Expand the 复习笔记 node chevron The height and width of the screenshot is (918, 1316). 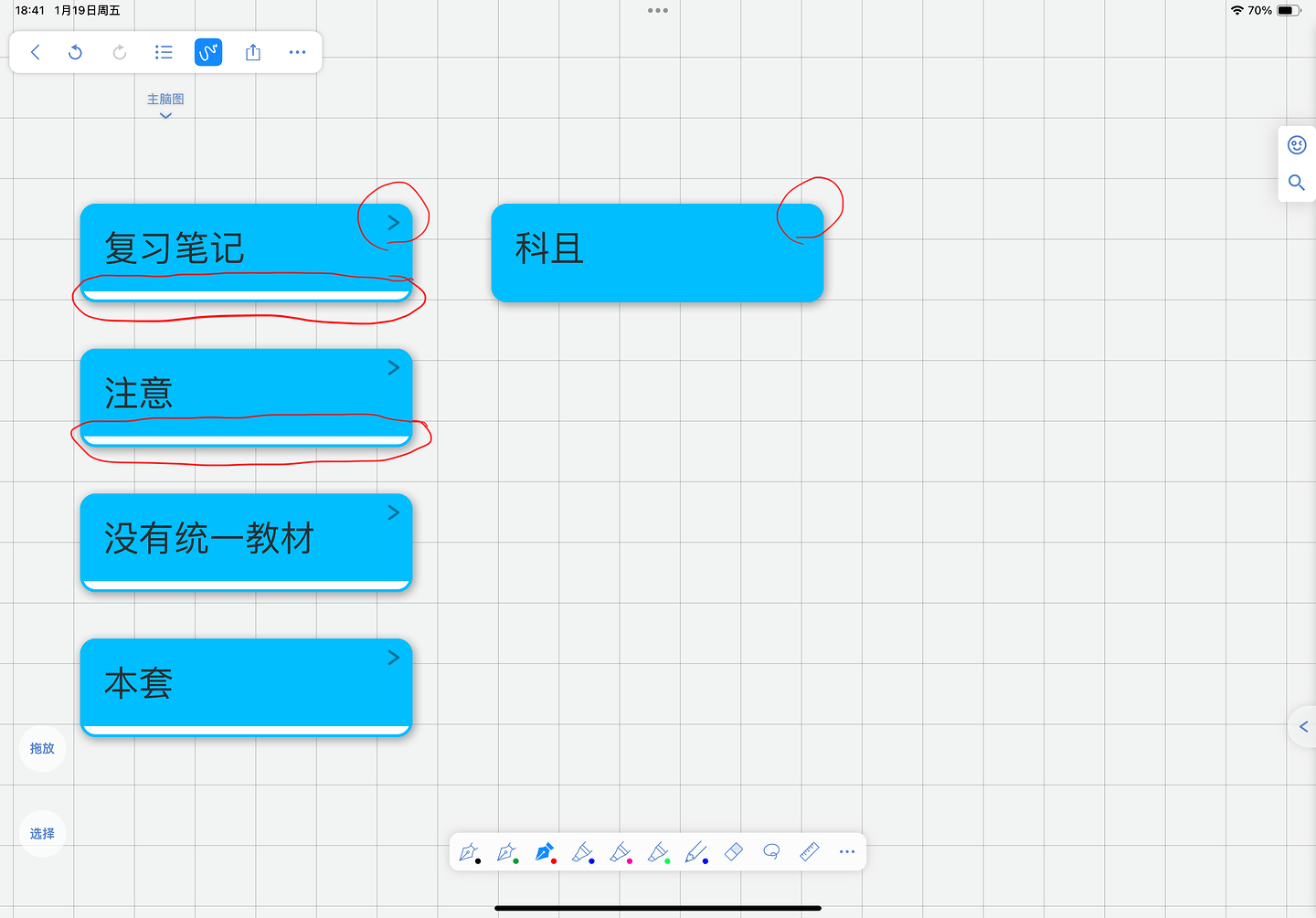point(394,222)
